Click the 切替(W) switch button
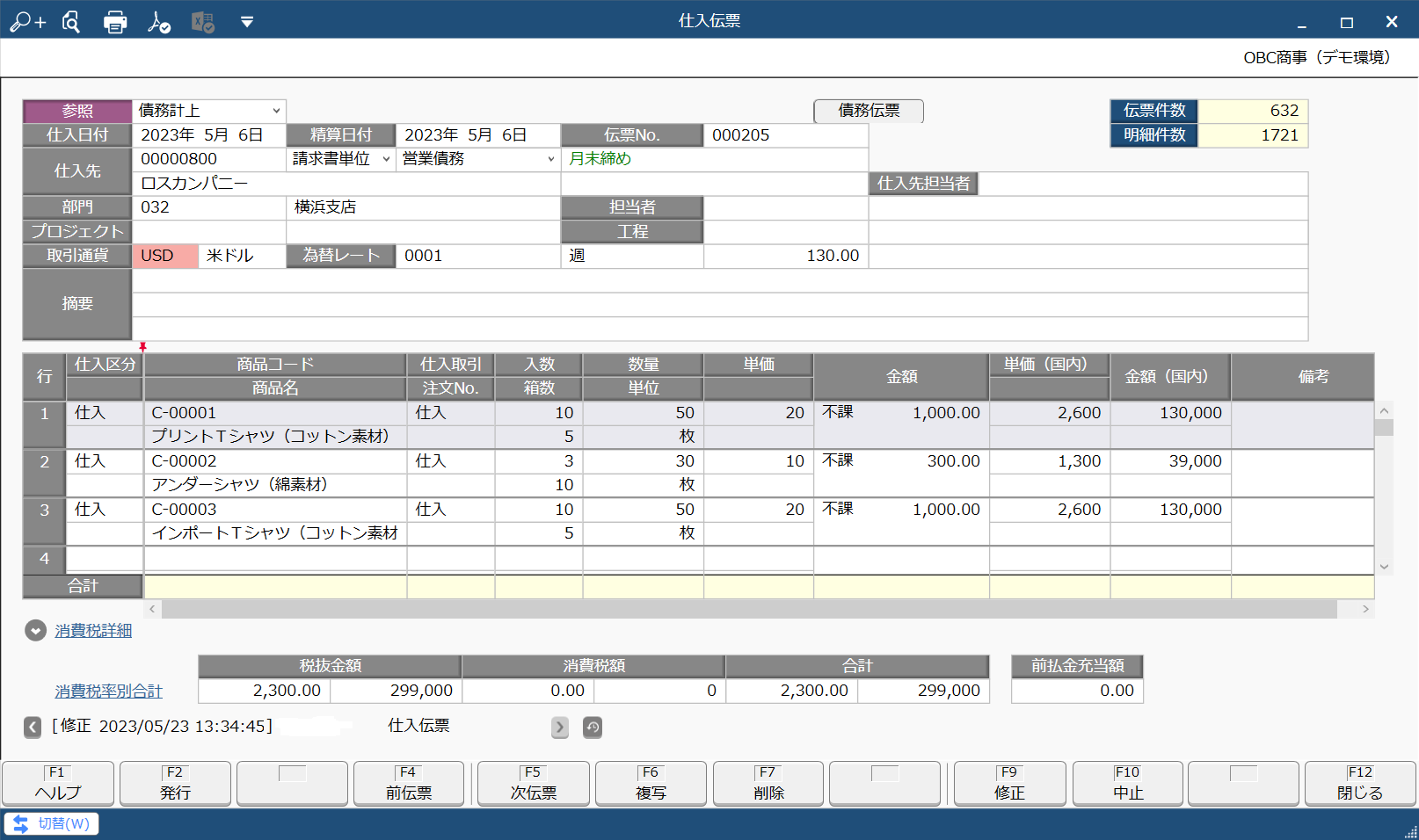Image resolution: width=1419 pixels, height=840 pixels. [51, 824]
